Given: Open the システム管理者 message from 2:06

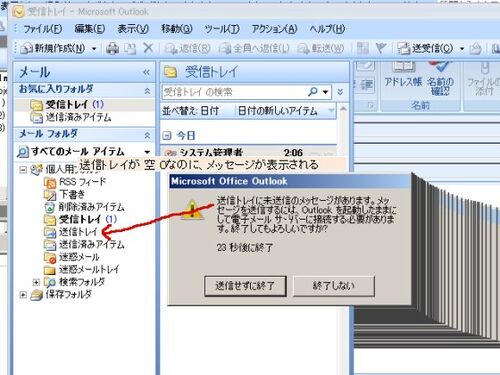Looking at the screenshot, I should (x=248, y=152).
